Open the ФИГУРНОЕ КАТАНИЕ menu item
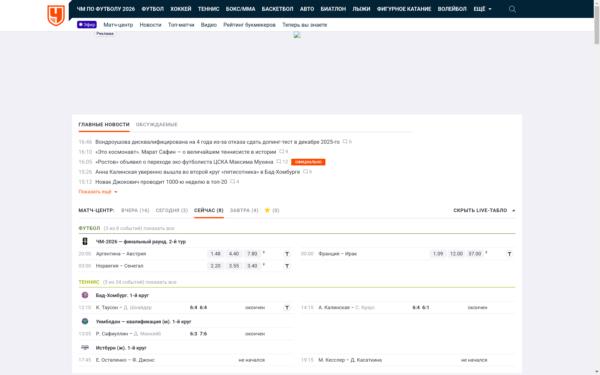 coord(404,9)
